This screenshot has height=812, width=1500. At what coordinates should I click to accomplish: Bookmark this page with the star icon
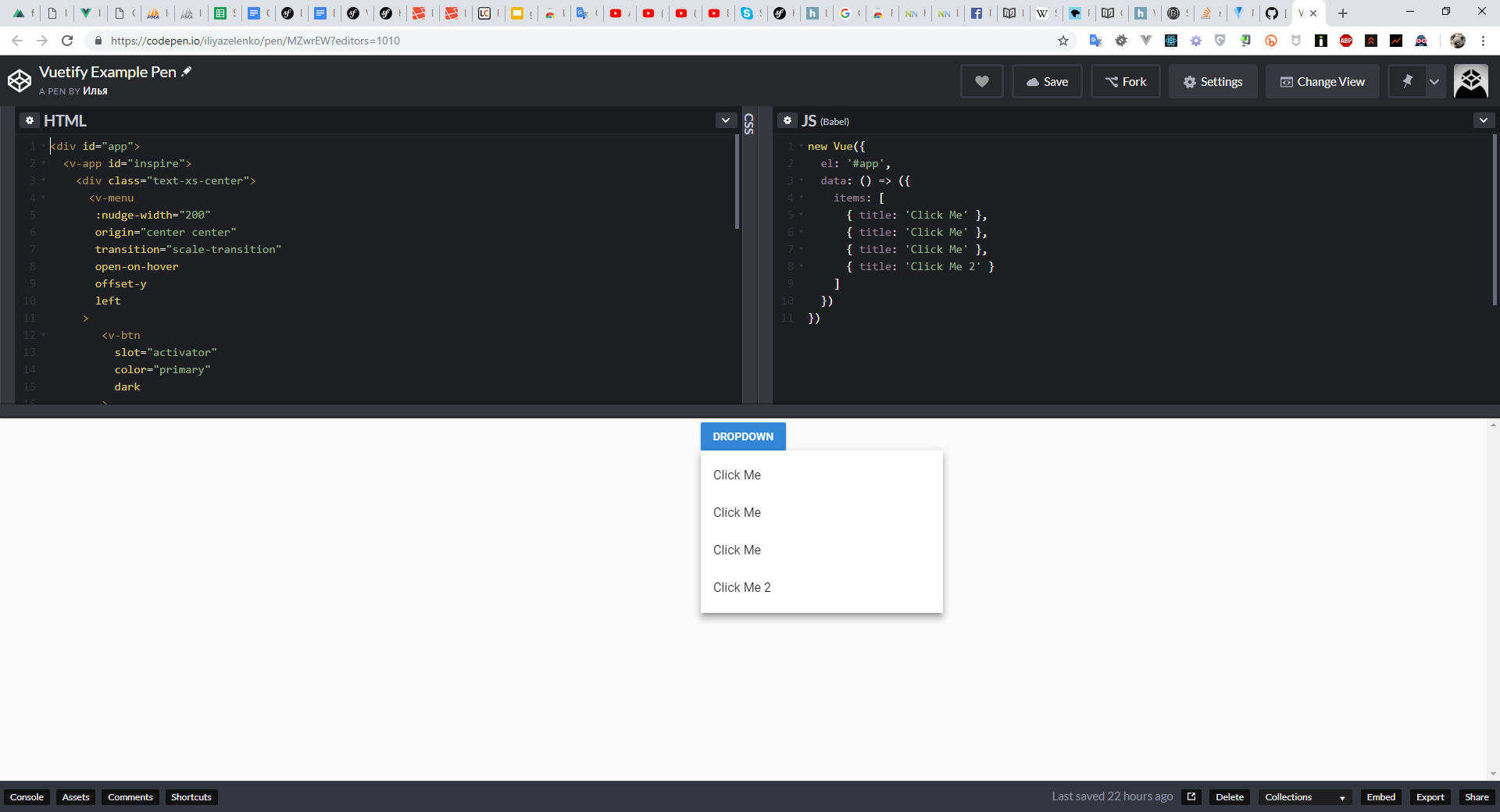click(x=1063, y=41)
